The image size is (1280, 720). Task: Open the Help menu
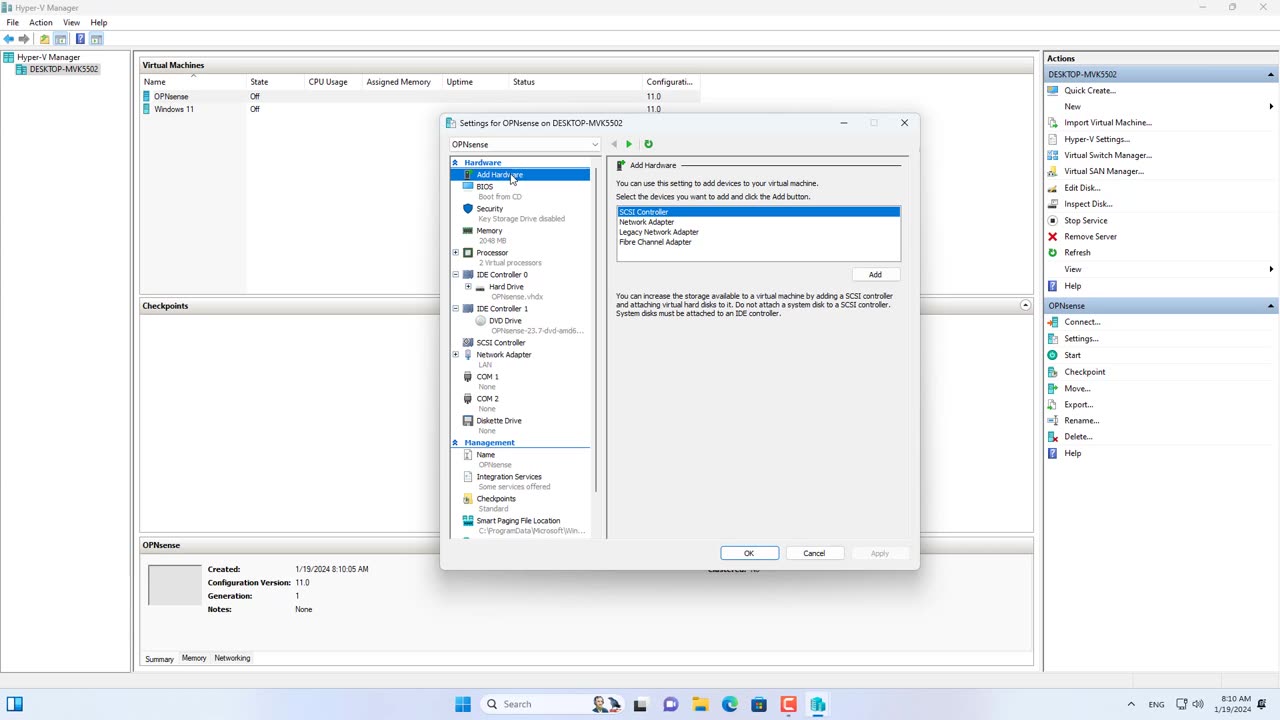pyautogui.click(x=99, y=22)
